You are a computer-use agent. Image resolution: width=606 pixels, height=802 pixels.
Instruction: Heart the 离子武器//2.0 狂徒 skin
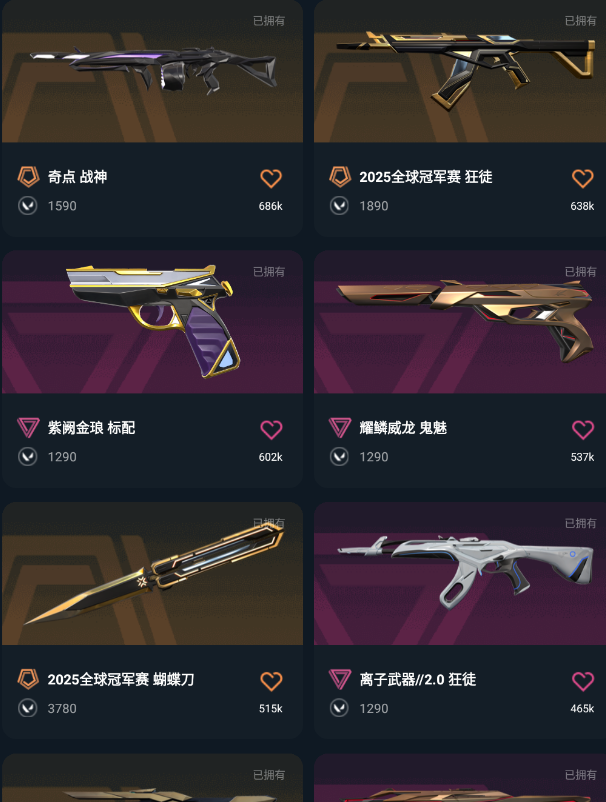582,681
